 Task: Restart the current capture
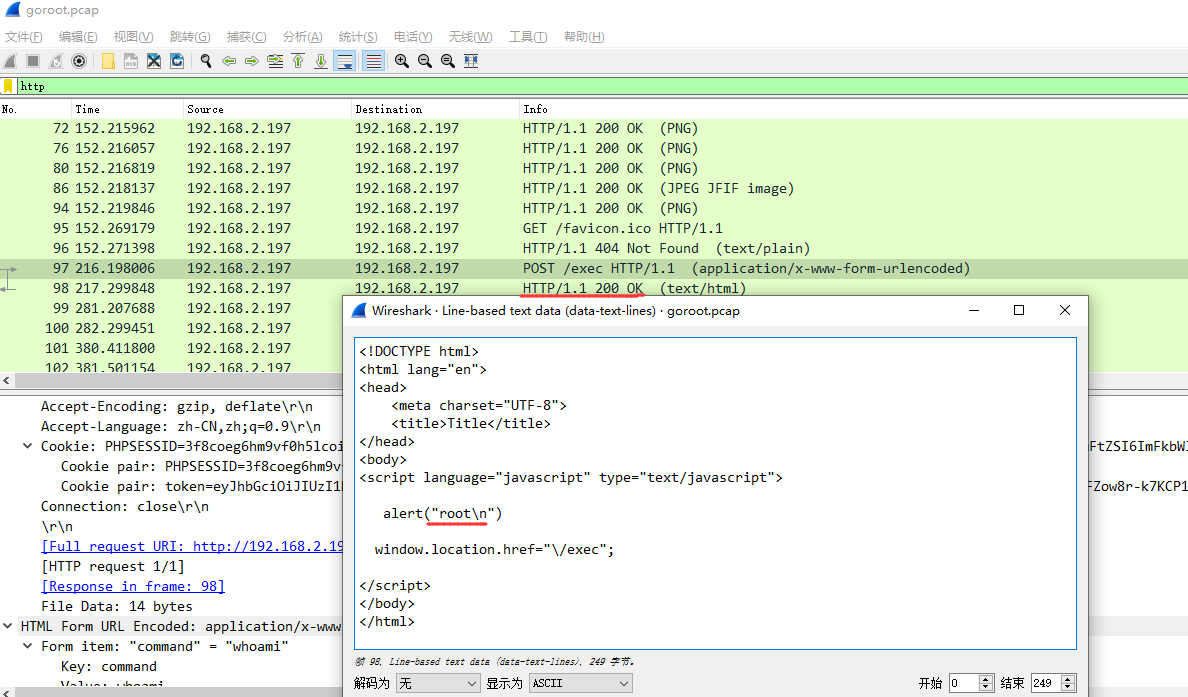(56, 61)
